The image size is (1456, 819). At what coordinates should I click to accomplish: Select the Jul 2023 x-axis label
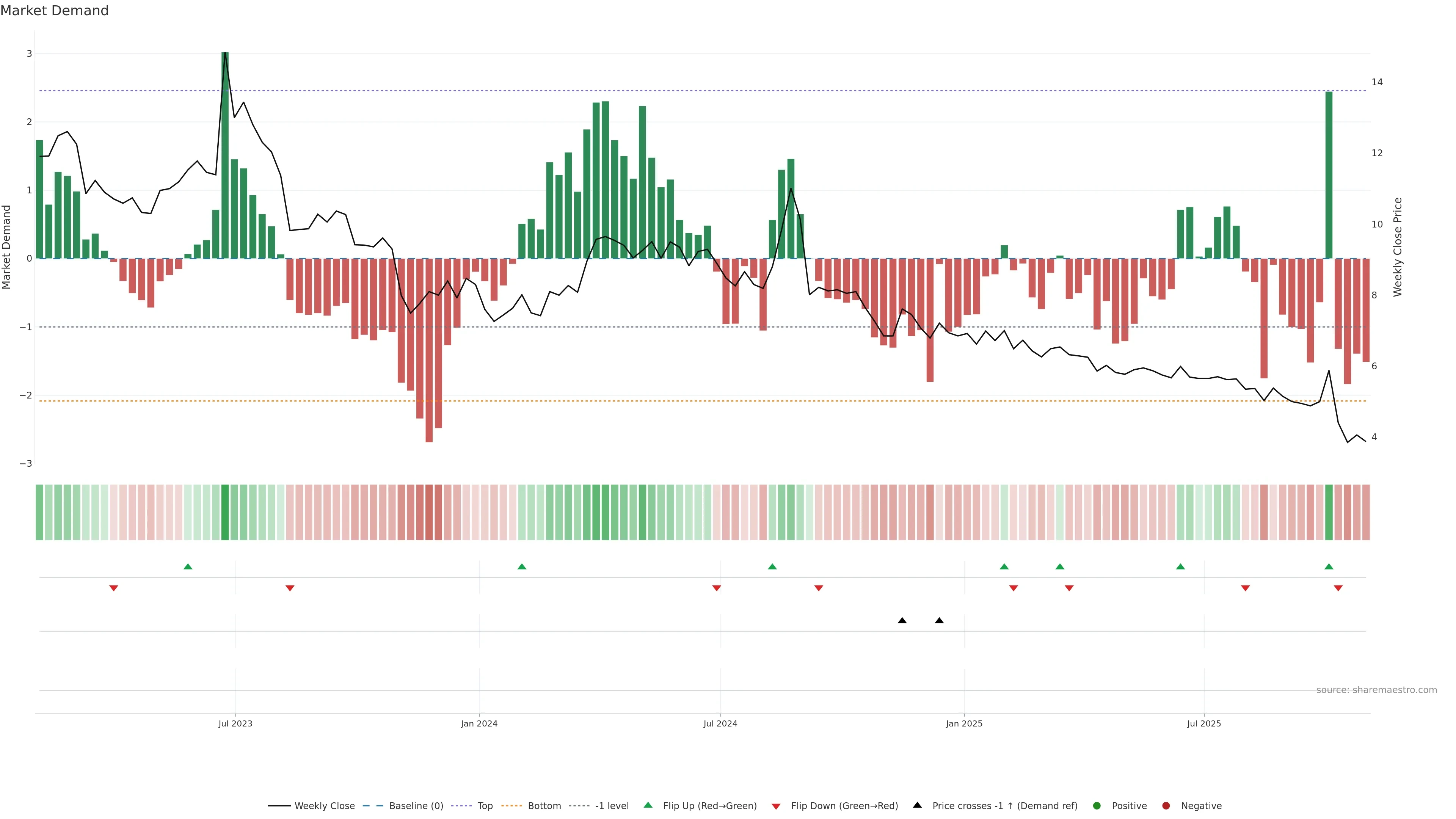pyautogui.click(x=235, y=723)
